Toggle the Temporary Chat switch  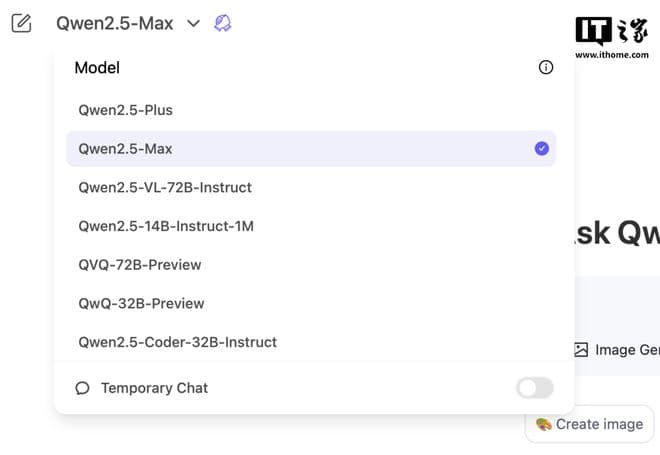click(534, 388)
